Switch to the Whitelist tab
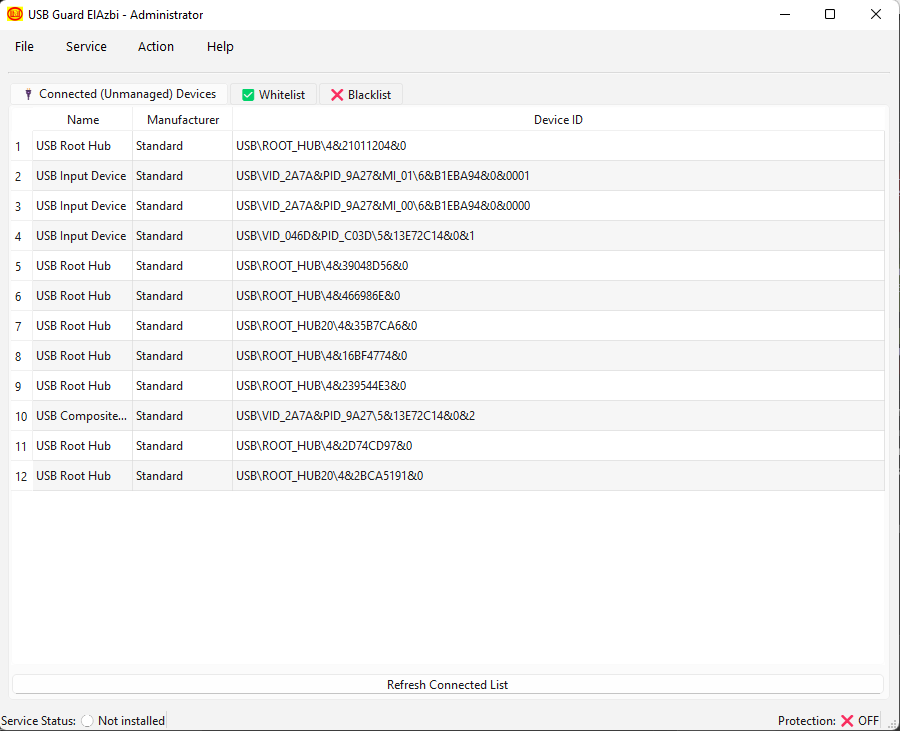The image size is (900, 731). point(273,95)
